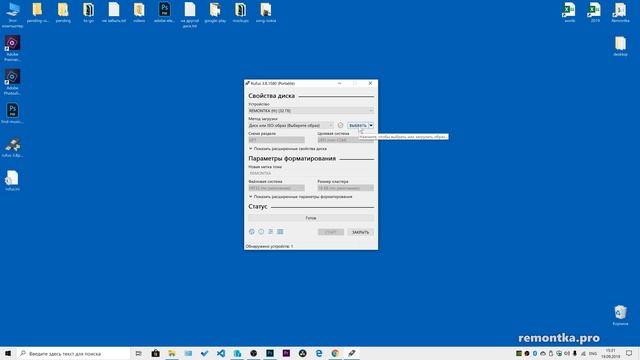Select Adobe Premiere desktop shortcut
Screen dimensions: 640x360
(x=12, y=48)
